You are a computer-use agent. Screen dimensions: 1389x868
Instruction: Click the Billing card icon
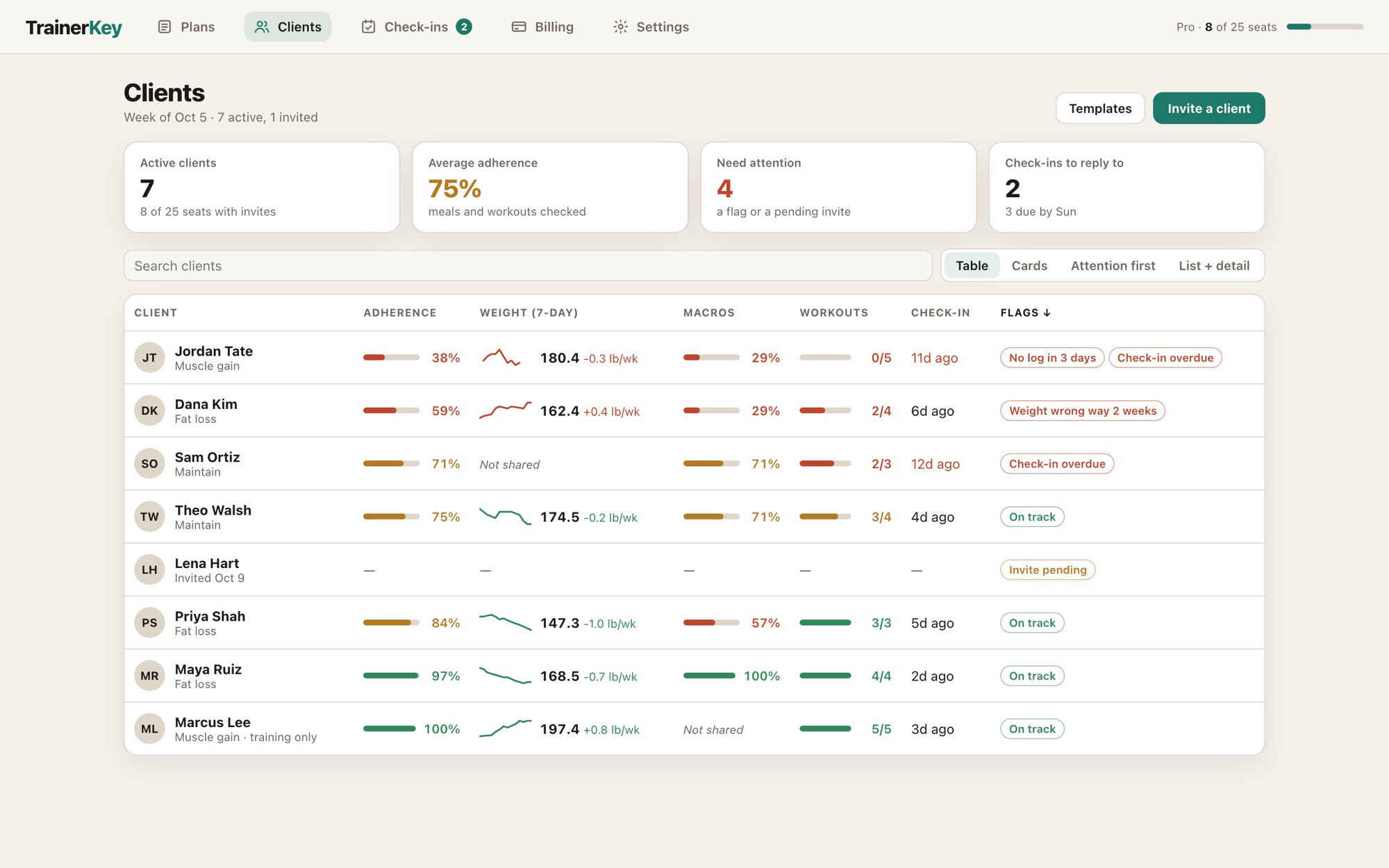tap(519, 27)
